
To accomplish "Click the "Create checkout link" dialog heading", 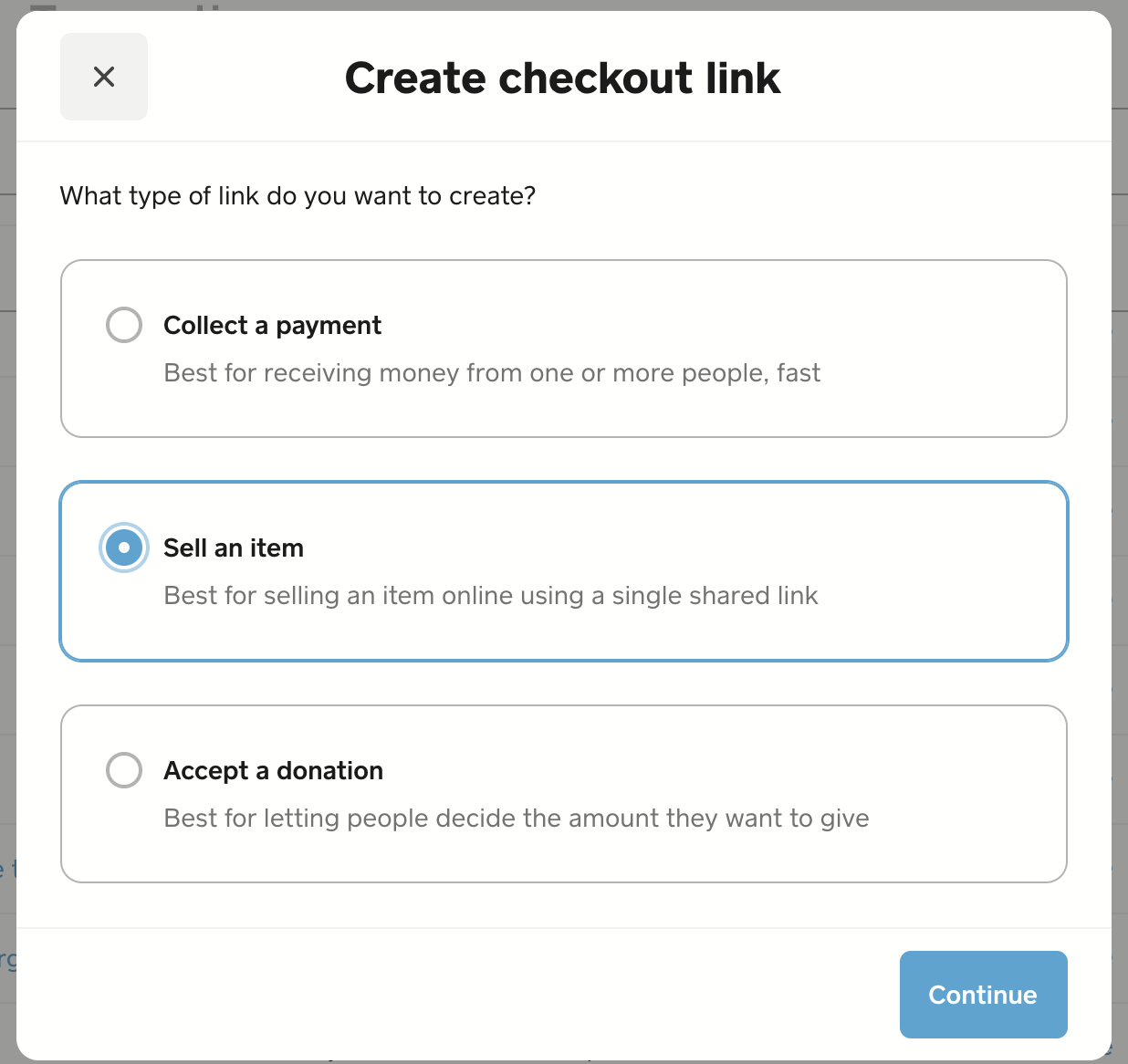I will (562, 78).
